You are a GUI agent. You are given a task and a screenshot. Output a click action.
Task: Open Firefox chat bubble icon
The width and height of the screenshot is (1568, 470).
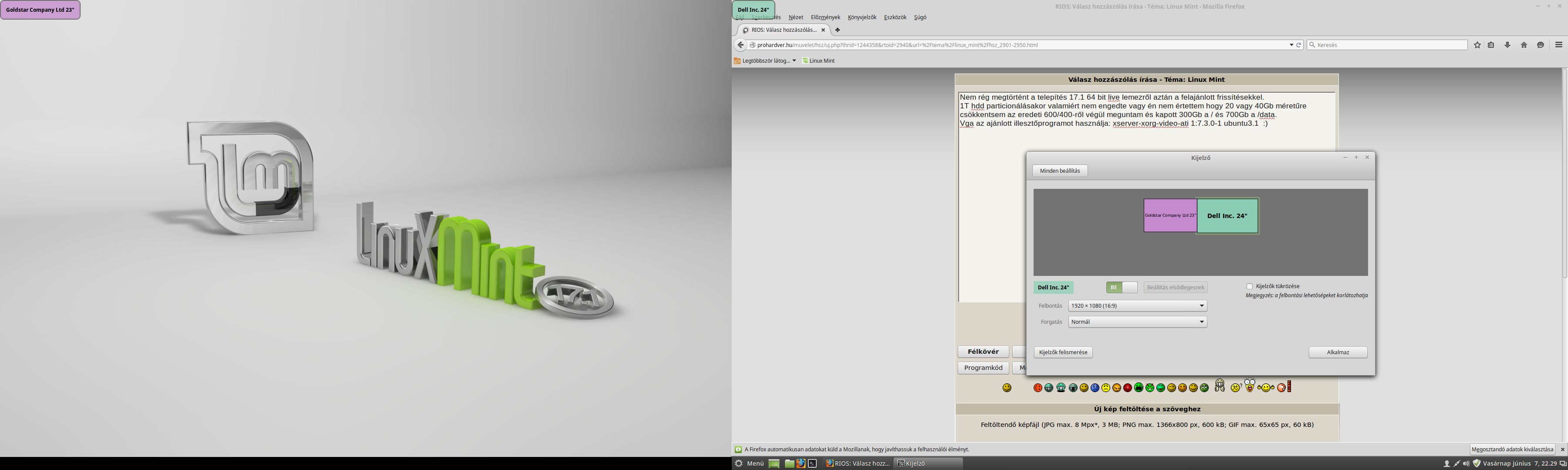(1541, 44)
